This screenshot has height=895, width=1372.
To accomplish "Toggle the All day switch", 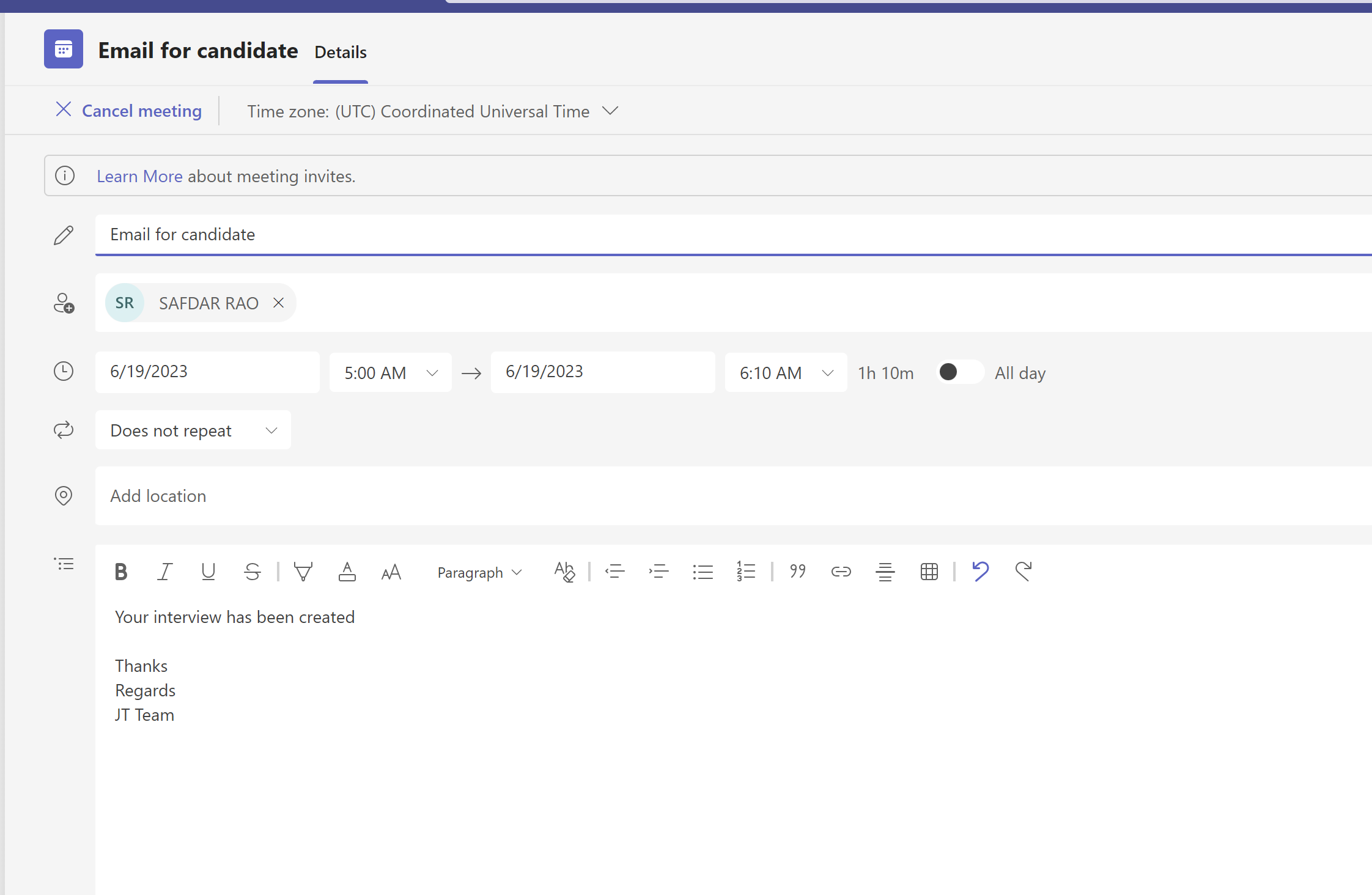I will [959, 372].
